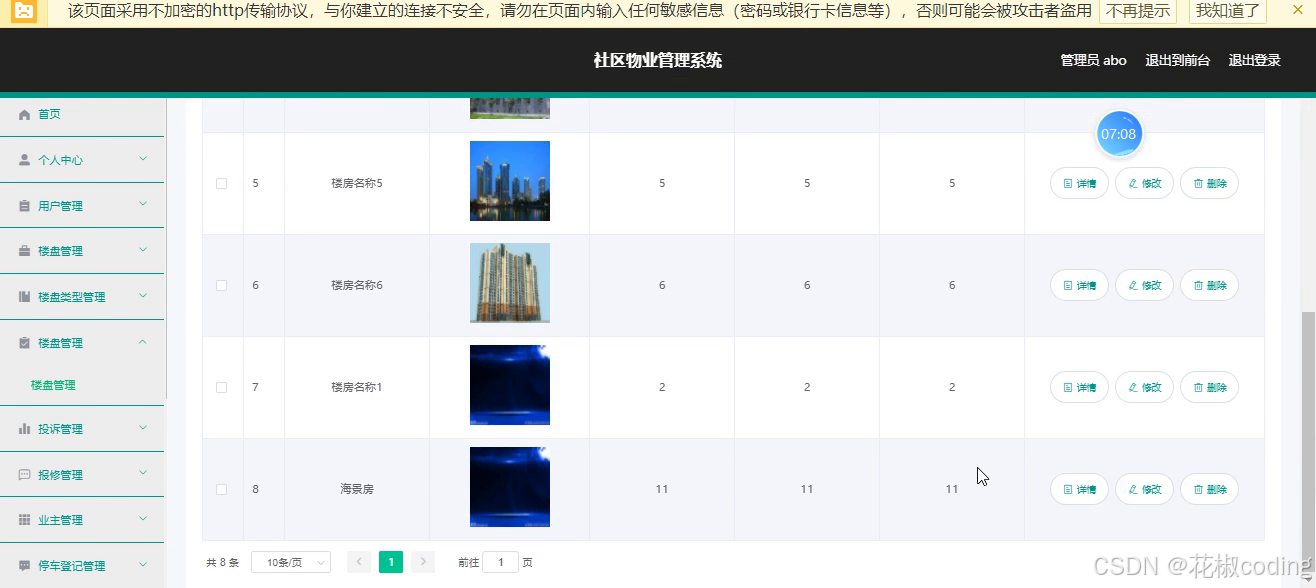Expand the 业主管理 chevron

[x=143, y=519]
